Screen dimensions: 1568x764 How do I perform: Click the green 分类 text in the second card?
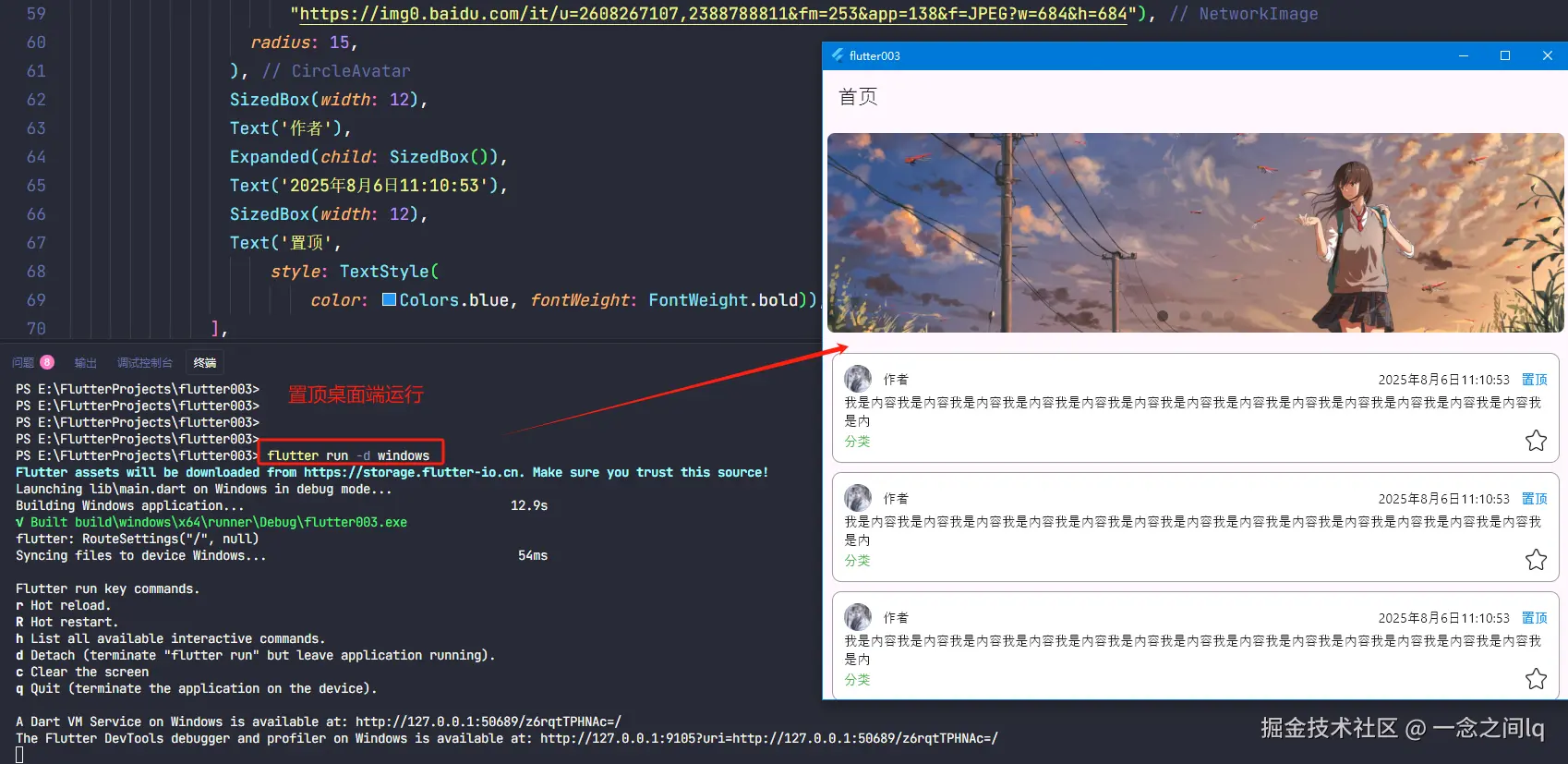(858, 561)
